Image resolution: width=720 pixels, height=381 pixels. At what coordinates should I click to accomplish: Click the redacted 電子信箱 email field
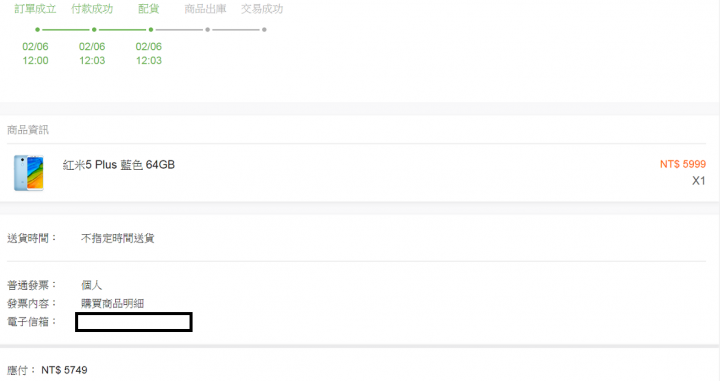click(x=134, y=322)
